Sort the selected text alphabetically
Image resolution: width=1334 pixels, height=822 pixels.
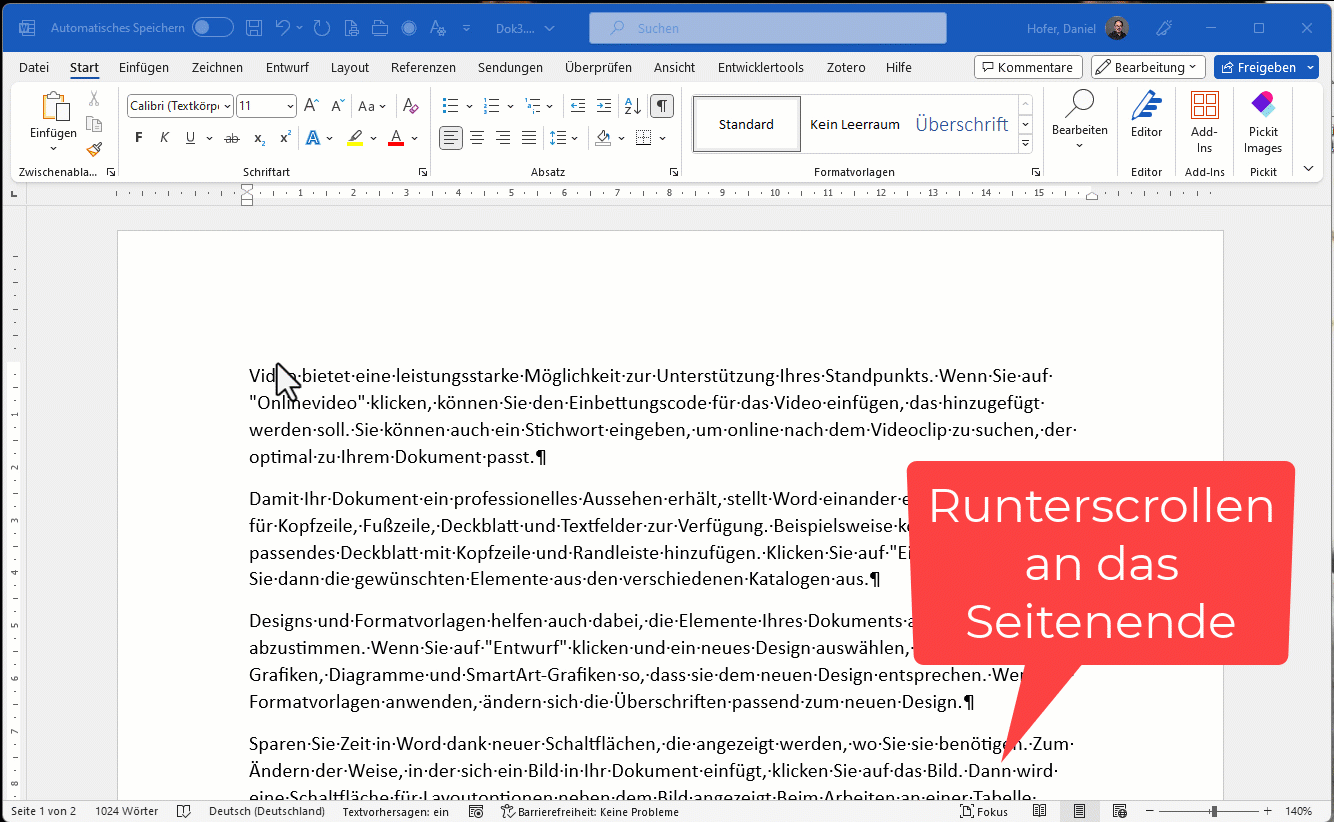[632, 106]
